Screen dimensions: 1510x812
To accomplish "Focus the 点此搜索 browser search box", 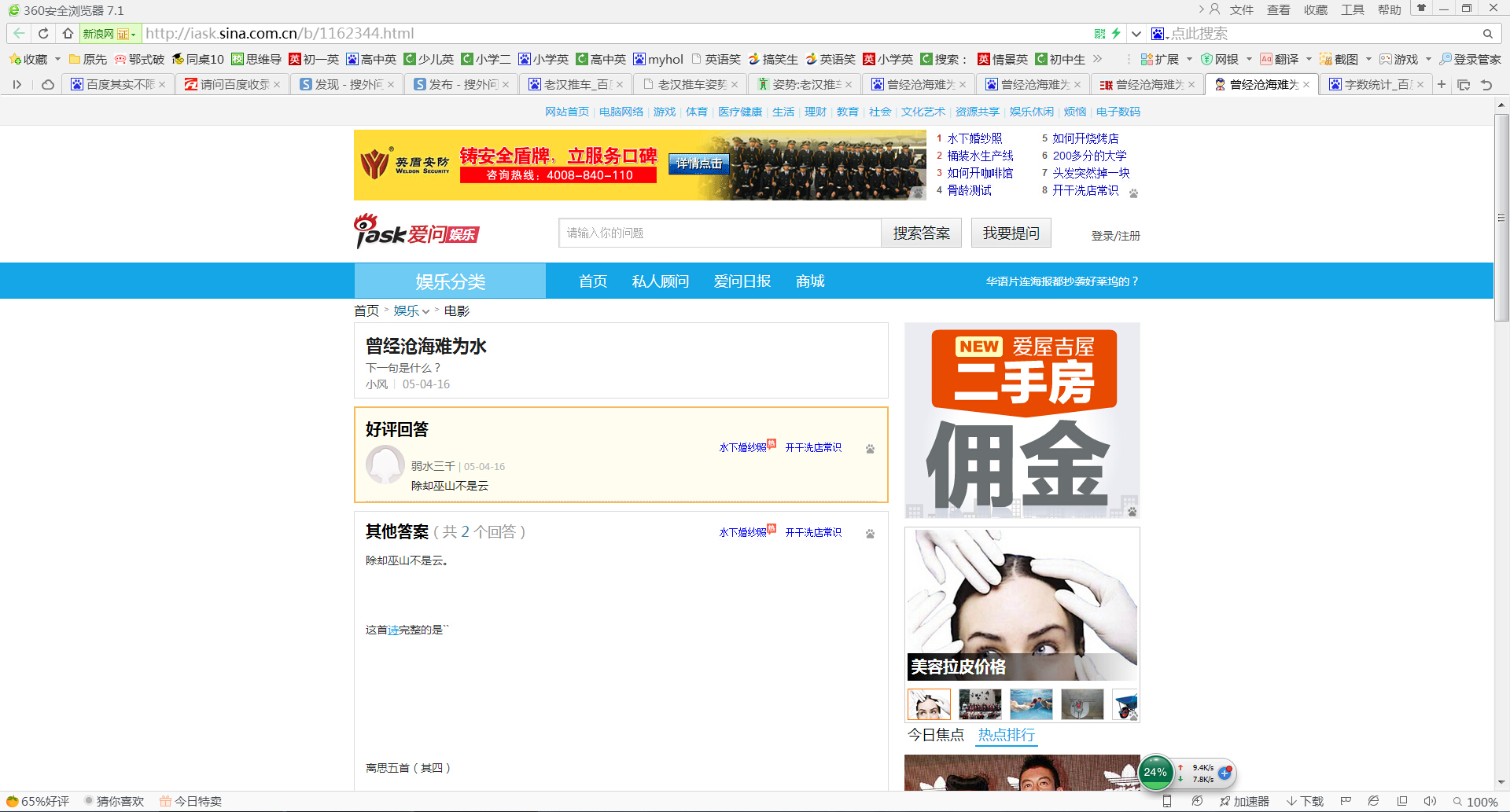I will click(x=1321, y=34).
